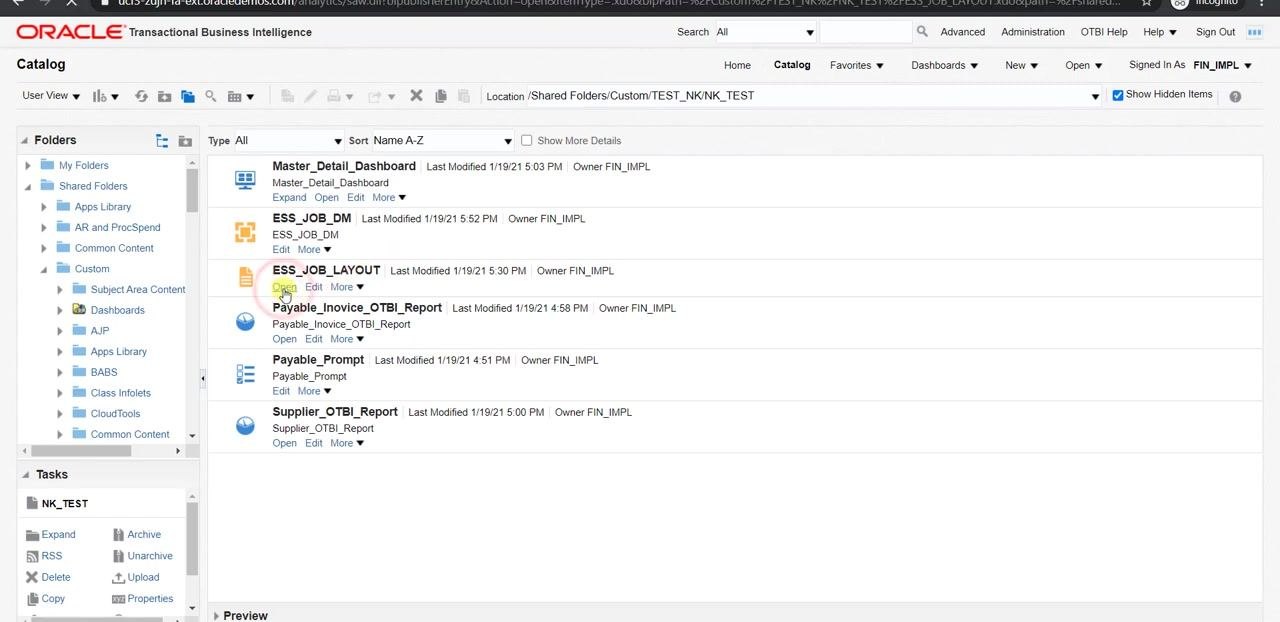
Task: Click the top Search input field
Action: click(x=865, y=32)
